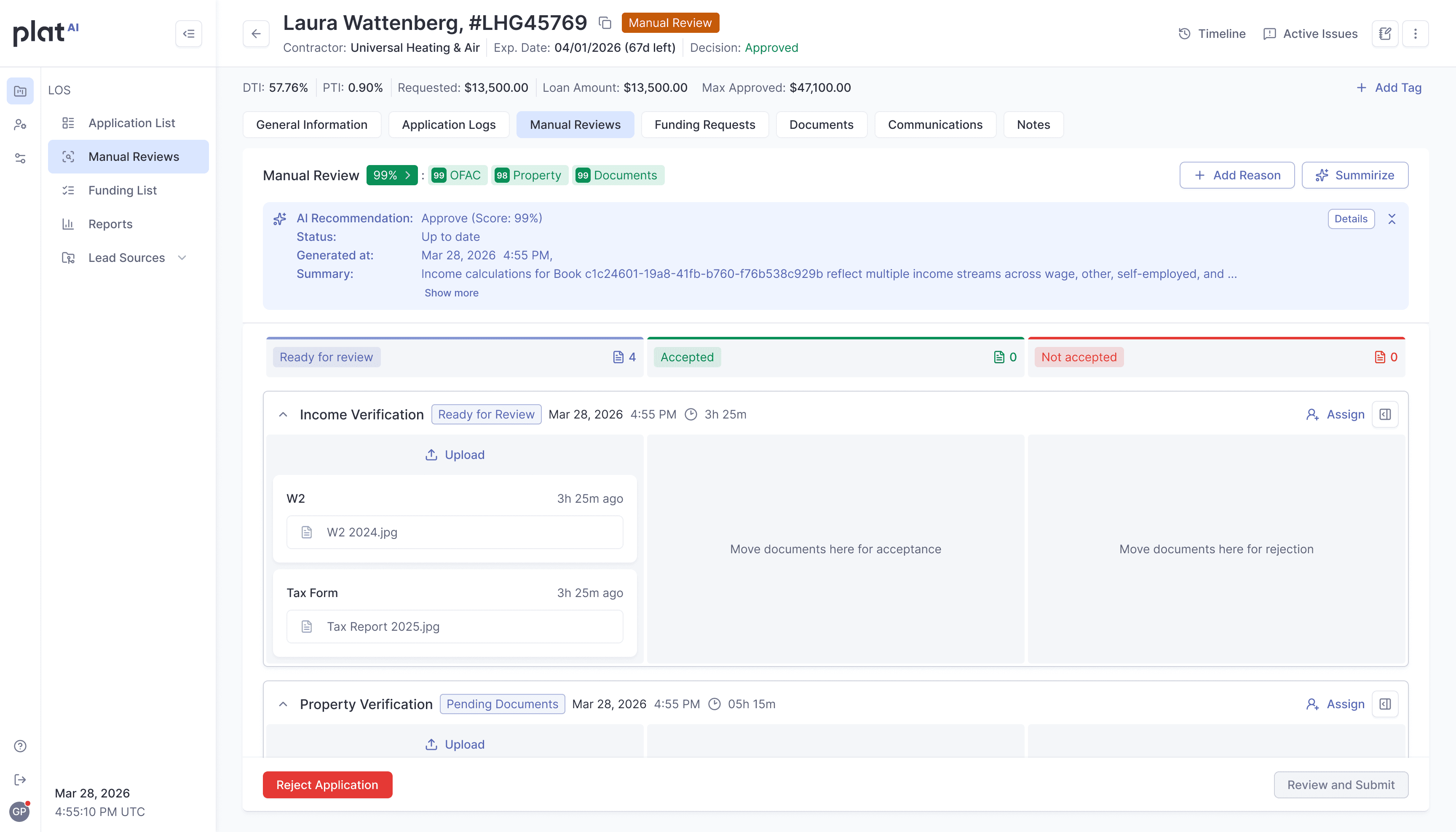Screen dimensions: 1456x832
Task: Switch to the Documents tab
Action: pos(821,125)
